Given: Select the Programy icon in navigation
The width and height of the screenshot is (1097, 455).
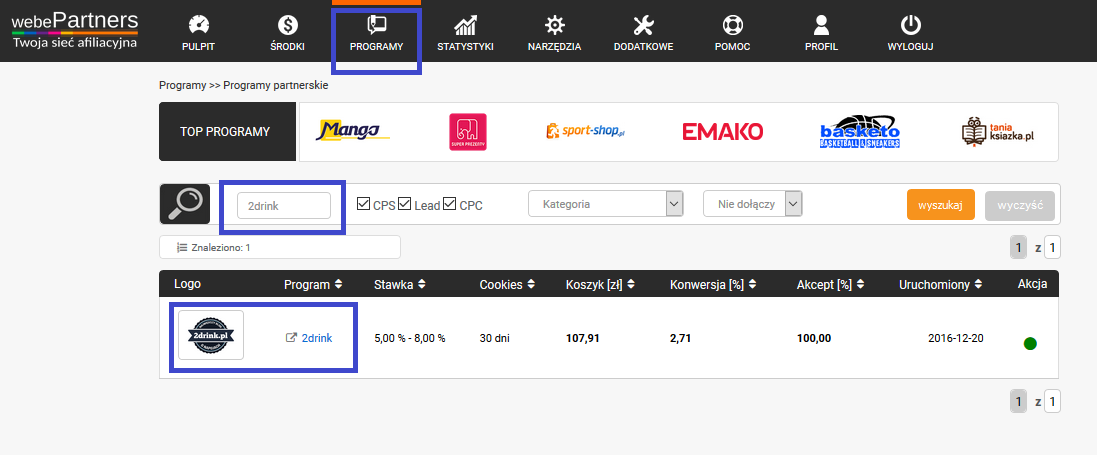Looking at the screenshot, I should tap(376, 25).
